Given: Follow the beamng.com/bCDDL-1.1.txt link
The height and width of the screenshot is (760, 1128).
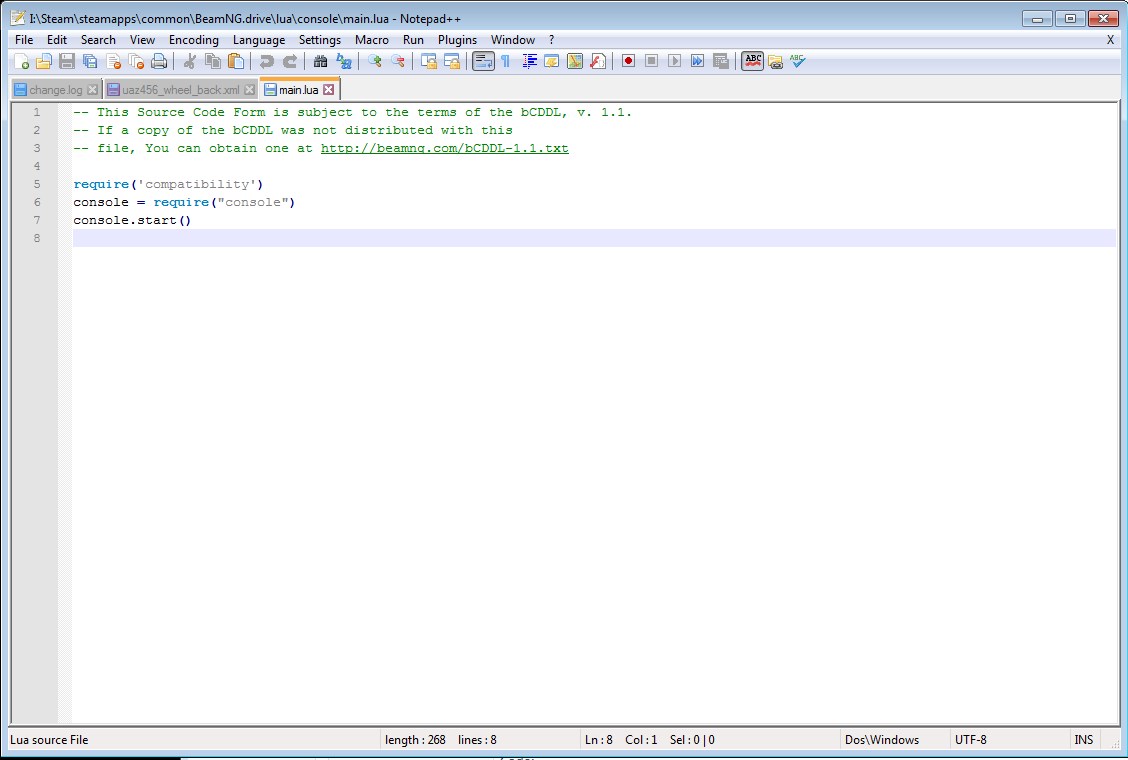Looking at the screenshot, I should (x=445, y=148).
